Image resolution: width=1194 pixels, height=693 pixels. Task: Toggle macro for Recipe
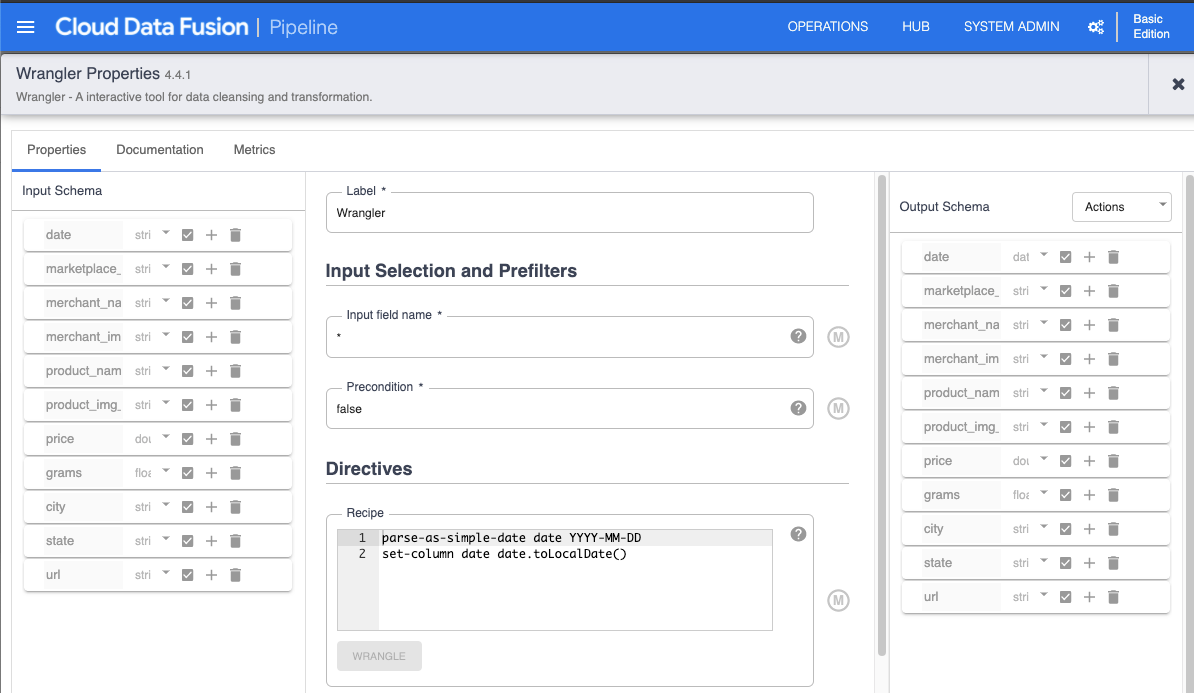[x=838, y=600]
